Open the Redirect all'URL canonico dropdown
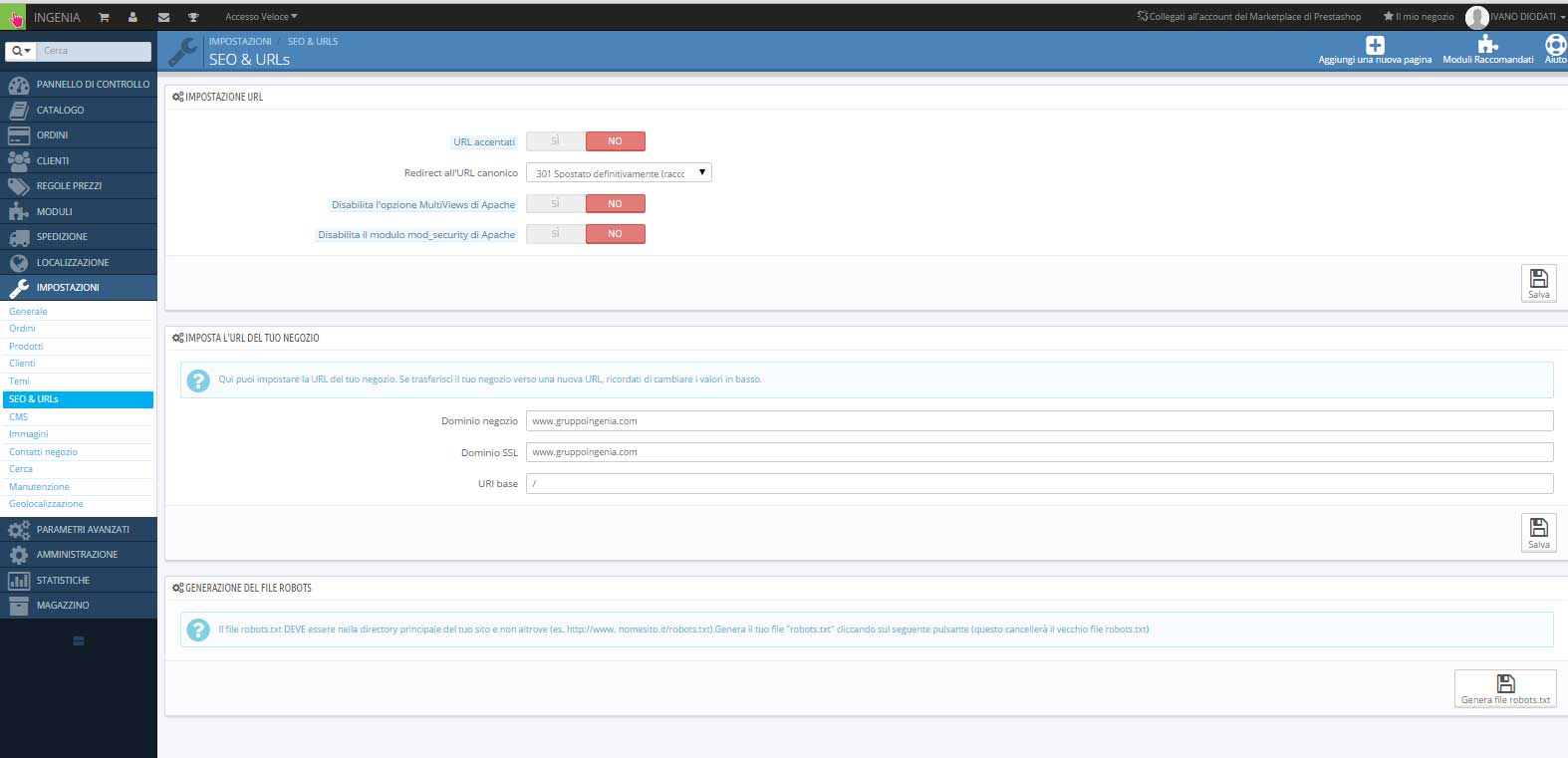Viewport: 1568px width, 758px height. point(619,172)
